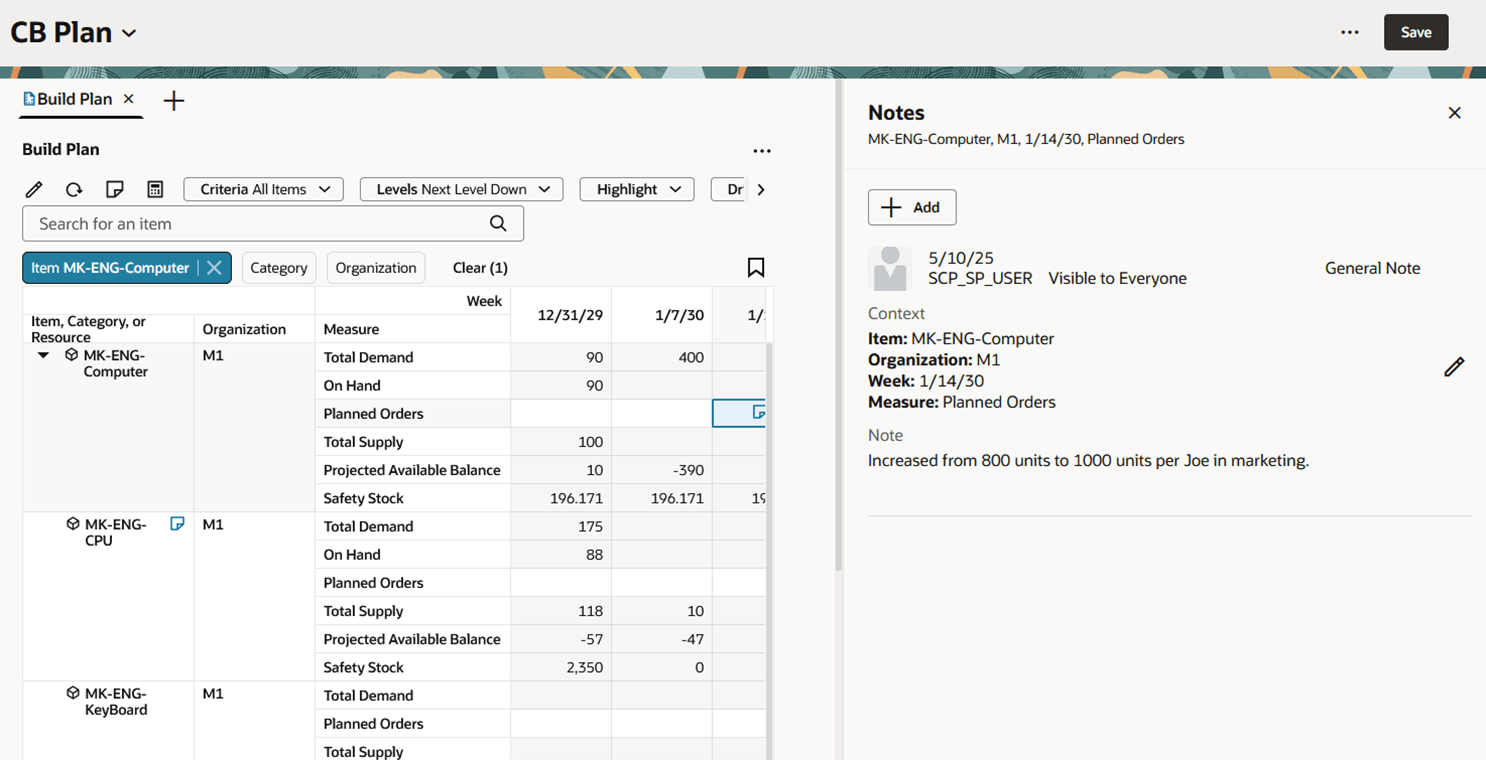Click the MK-ENG-KeyBoard item cube icon

point(73,693)
